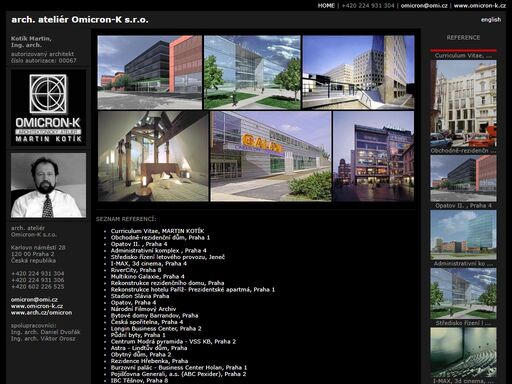Open Administrativní komplex, Praha 4 reference

[158, 251]
